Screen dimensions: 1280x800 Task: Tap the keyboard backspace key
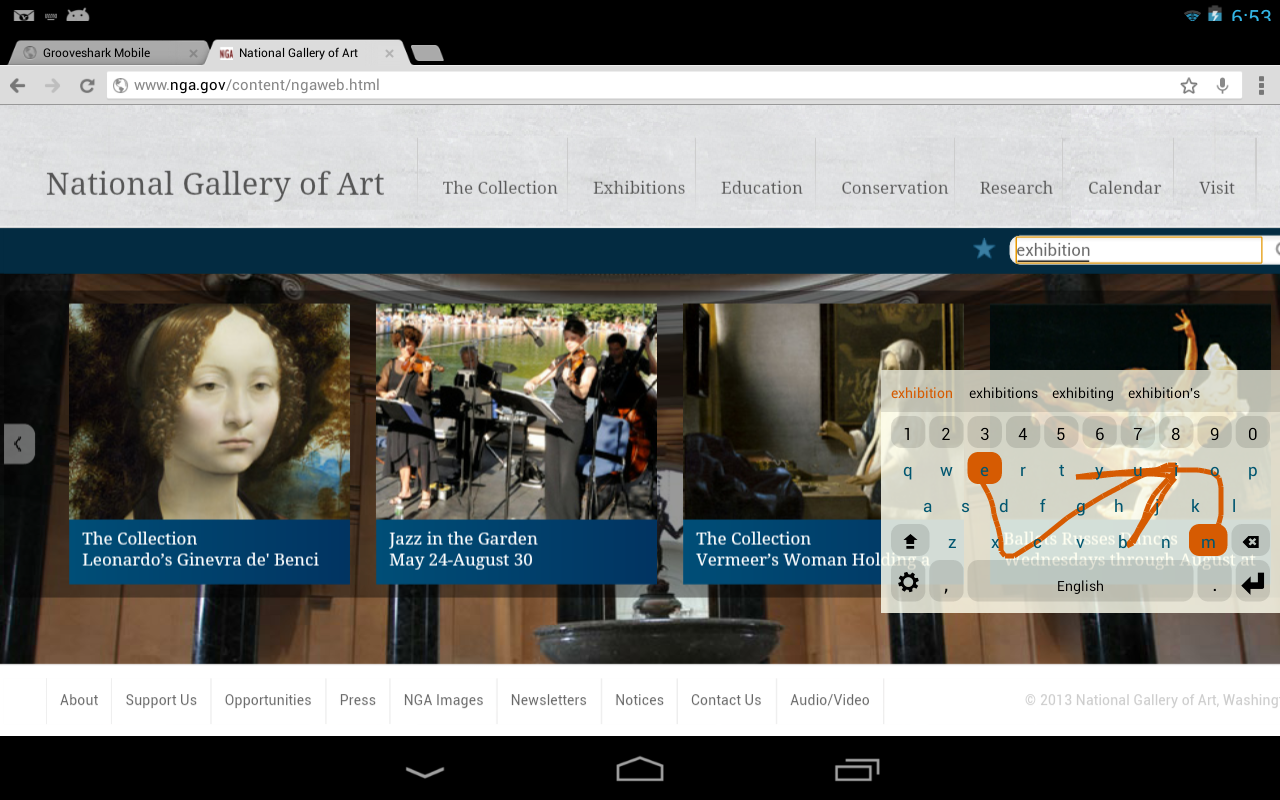[x=1251, y=541]
